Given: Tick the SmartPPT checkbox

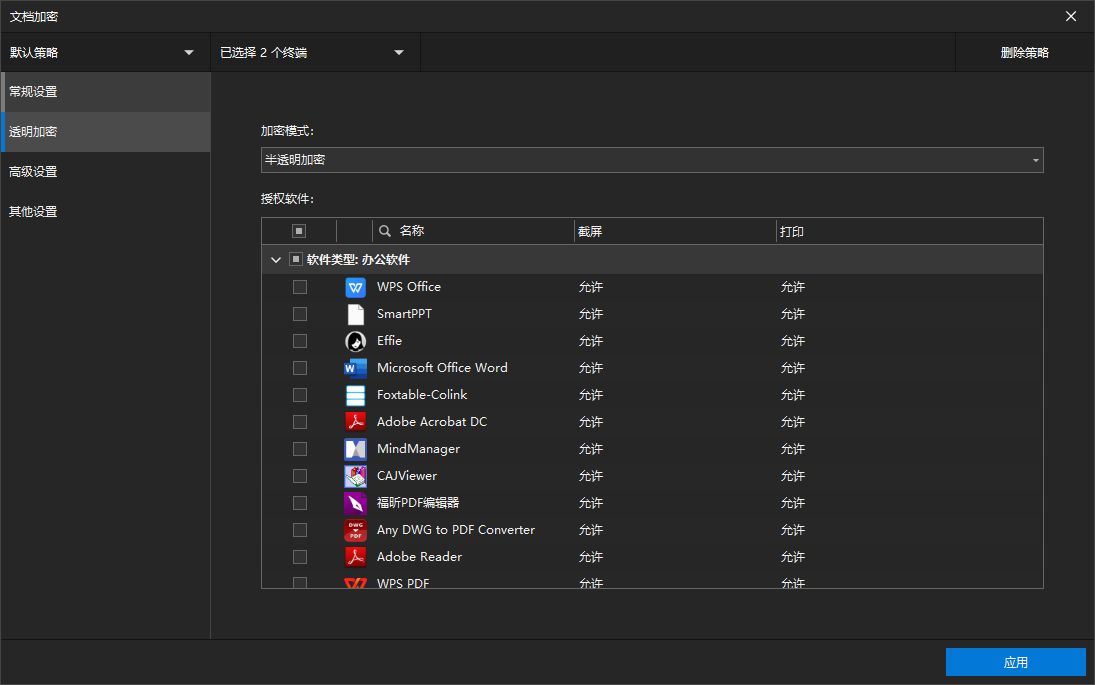Looking at the screenshot, I should [300, 314].
